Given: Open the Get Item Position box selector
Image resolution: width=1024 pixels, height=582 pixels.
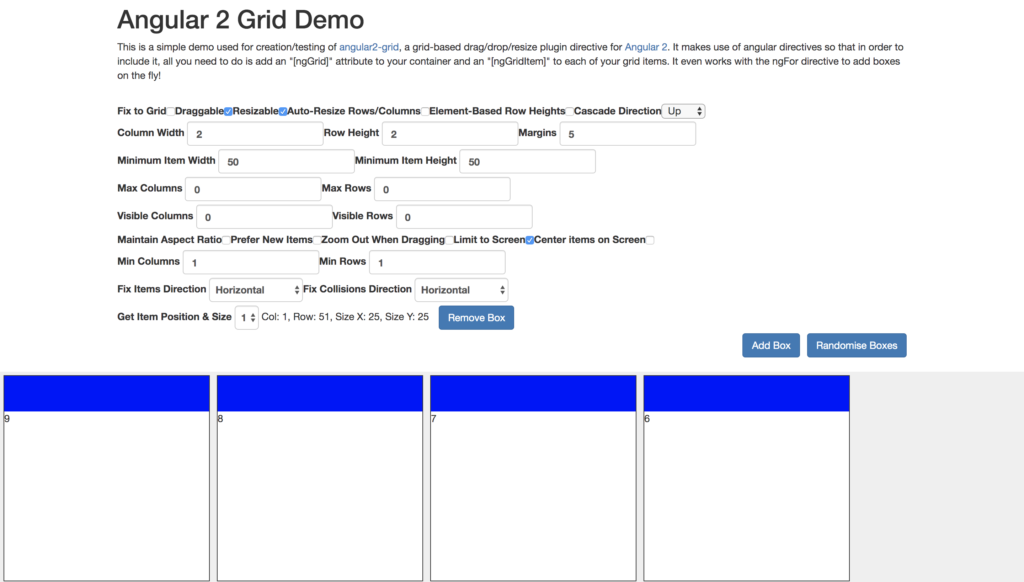Looking at the screenshot, I should 247,318.
